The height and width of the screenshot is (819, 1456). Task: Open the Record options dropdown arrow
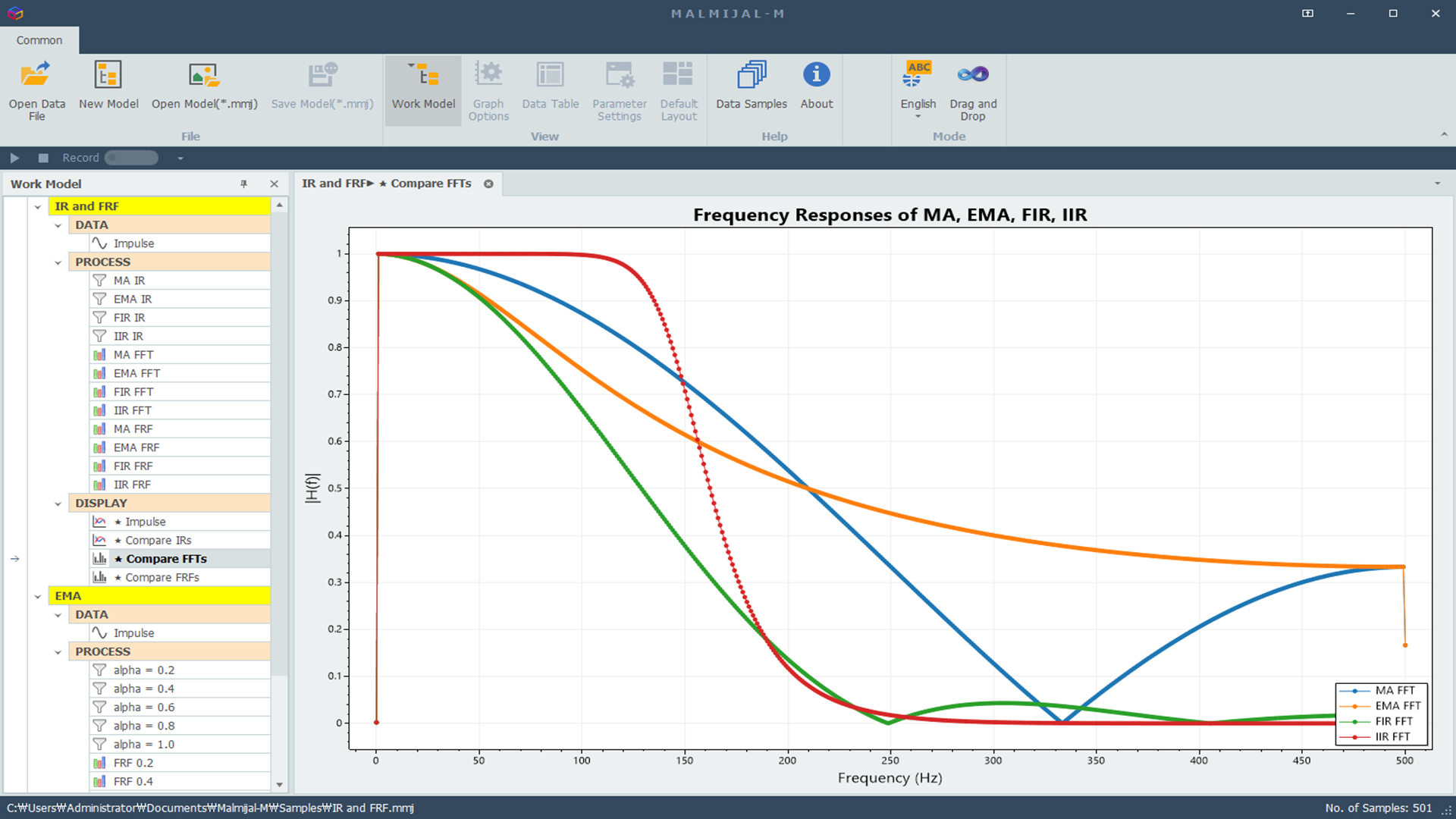180,158
